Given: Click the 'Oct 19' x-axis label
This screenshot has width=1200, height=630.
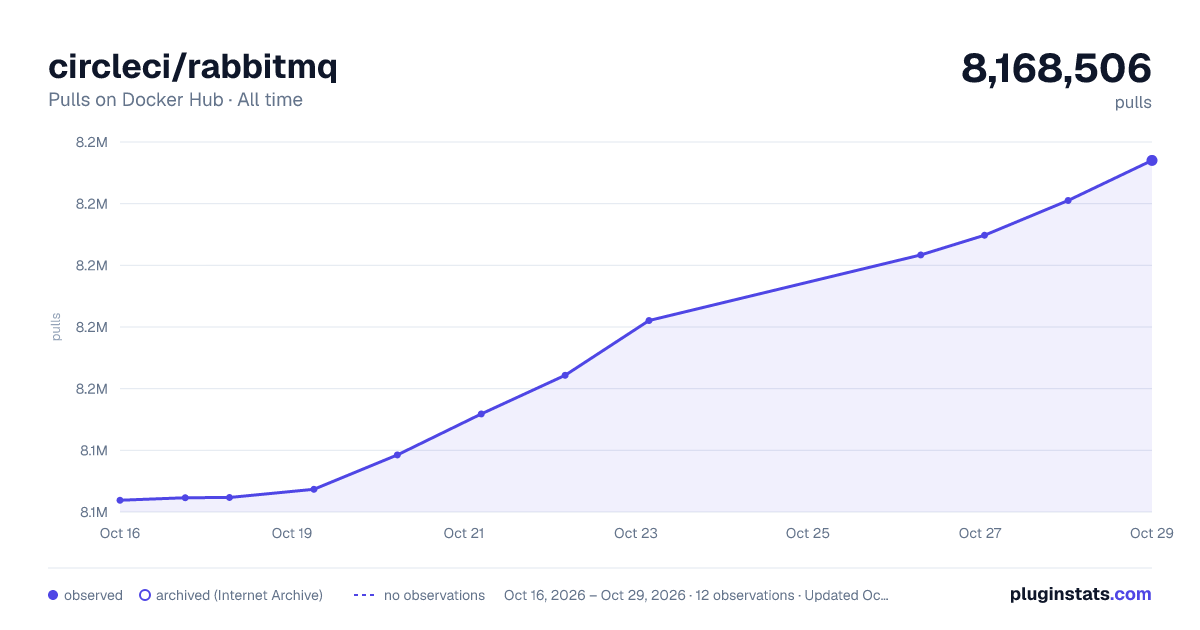Looking at the screenshot, I should (x=292, y=533).
